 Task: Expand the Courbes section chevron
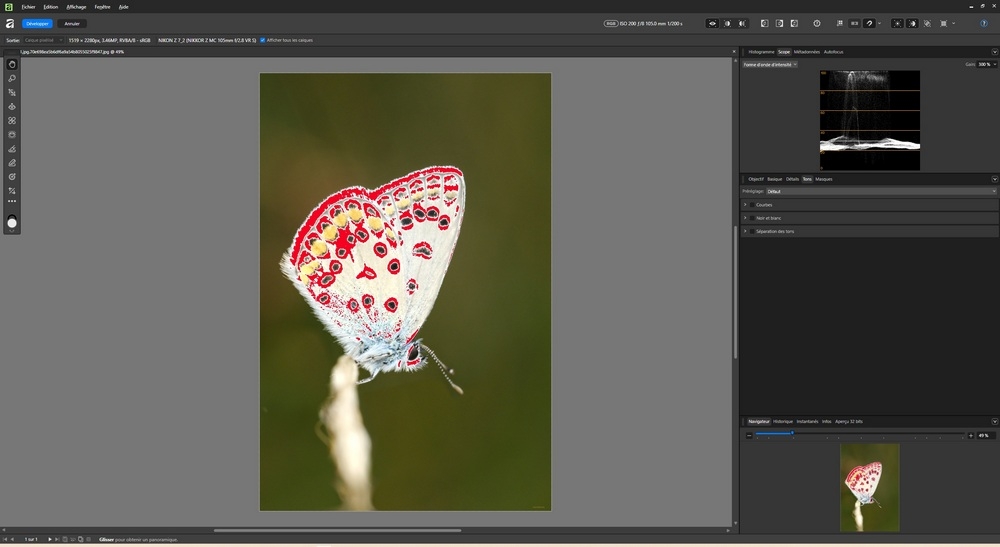pyautogui.click(x=745, y=205)
